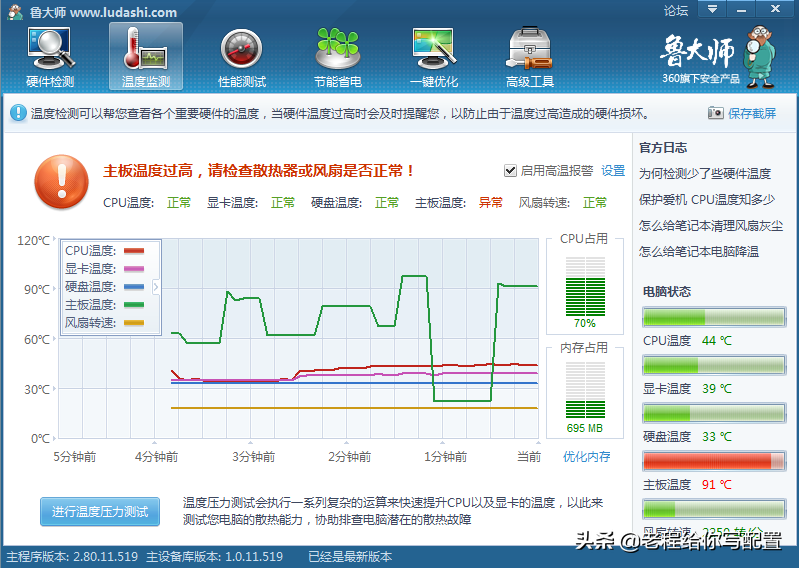
Task: Open log 怎么给笔记本电脑降温
Action: [699, 252]
